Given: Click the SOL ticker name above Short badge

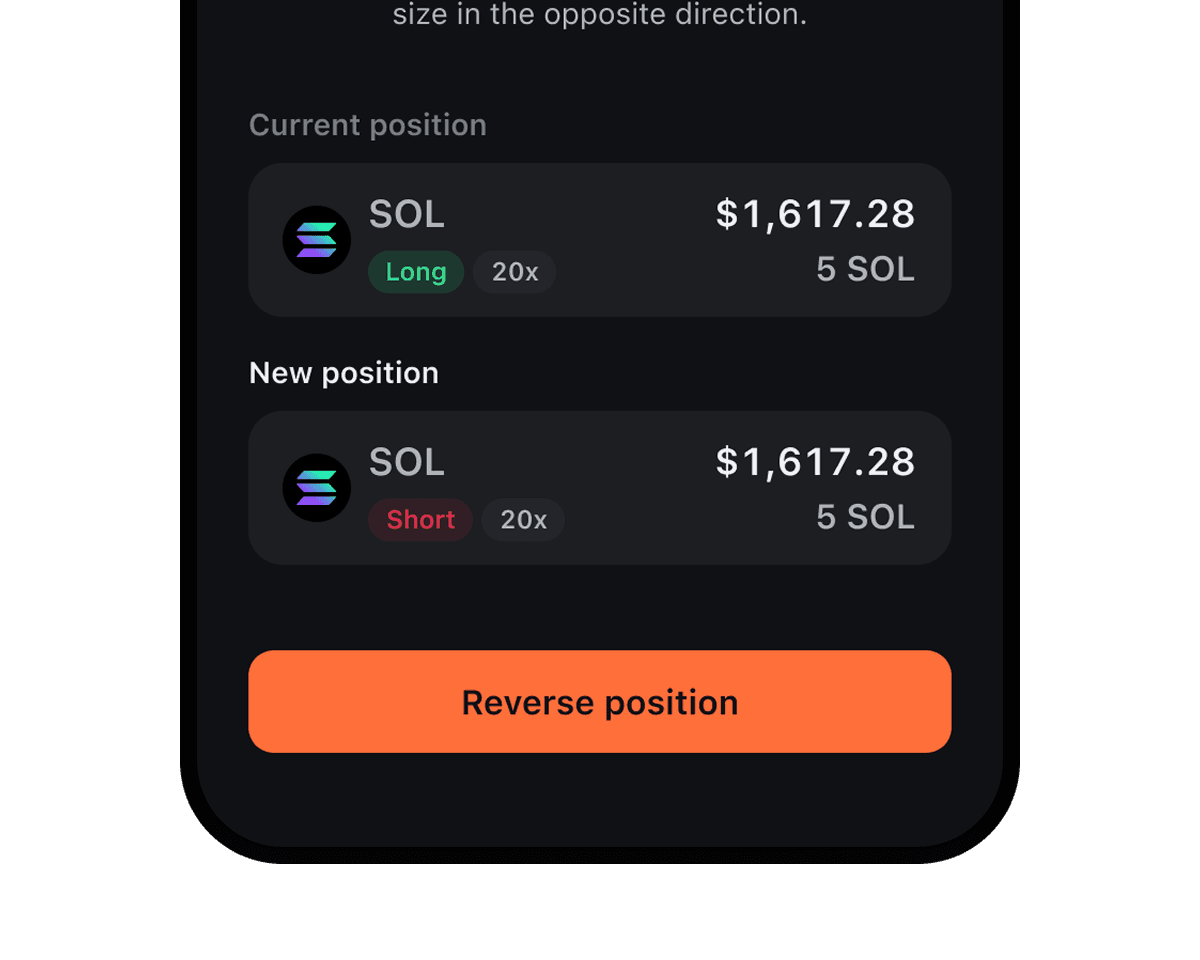Looking at the screenshot, I should click(x=407, y=462).
